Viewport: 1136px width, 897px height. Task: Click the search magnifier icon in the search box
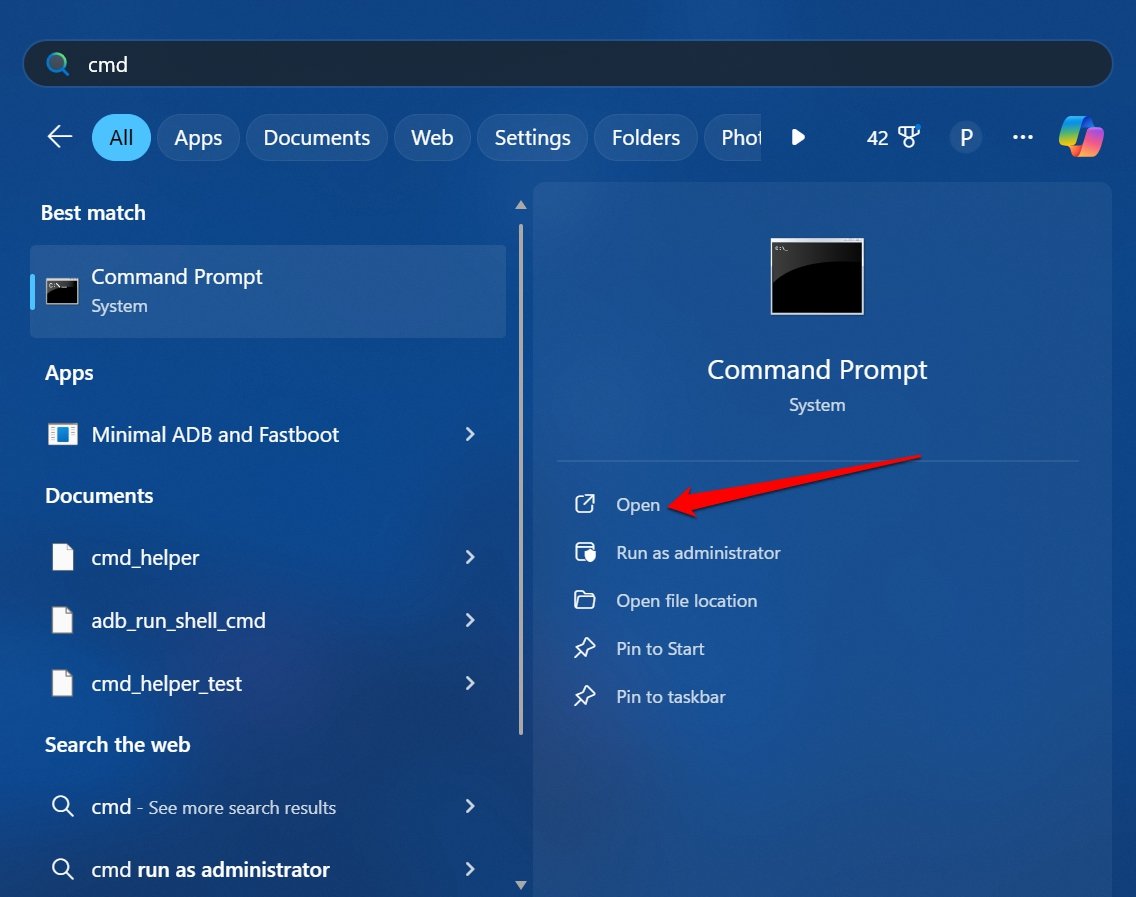57,64
